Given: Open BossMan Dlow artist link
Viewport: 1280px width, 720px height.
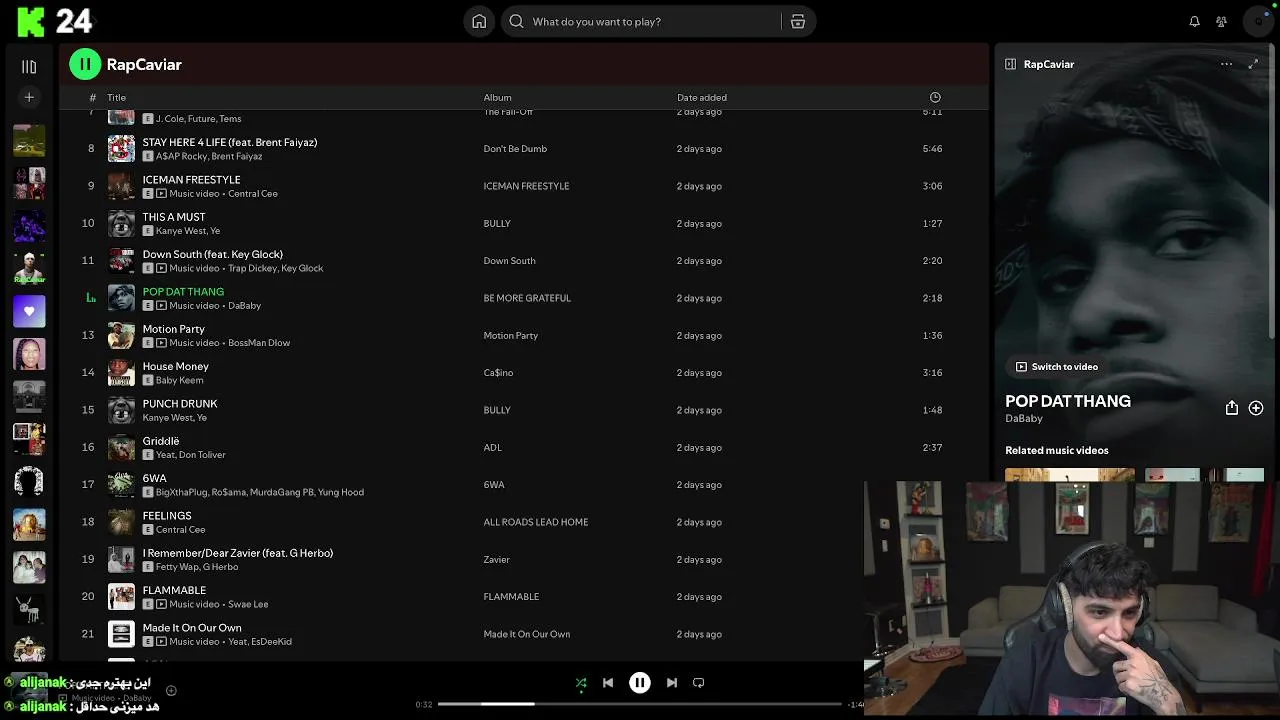Looking at the screenshot, I should (259, 343).
